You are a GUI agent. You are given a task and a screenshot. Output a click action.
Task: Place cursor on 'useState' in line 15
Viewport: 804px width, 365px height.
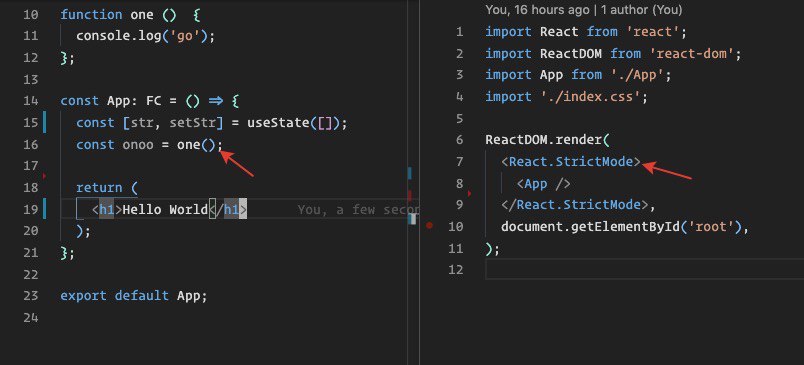[x=278, y=123]
